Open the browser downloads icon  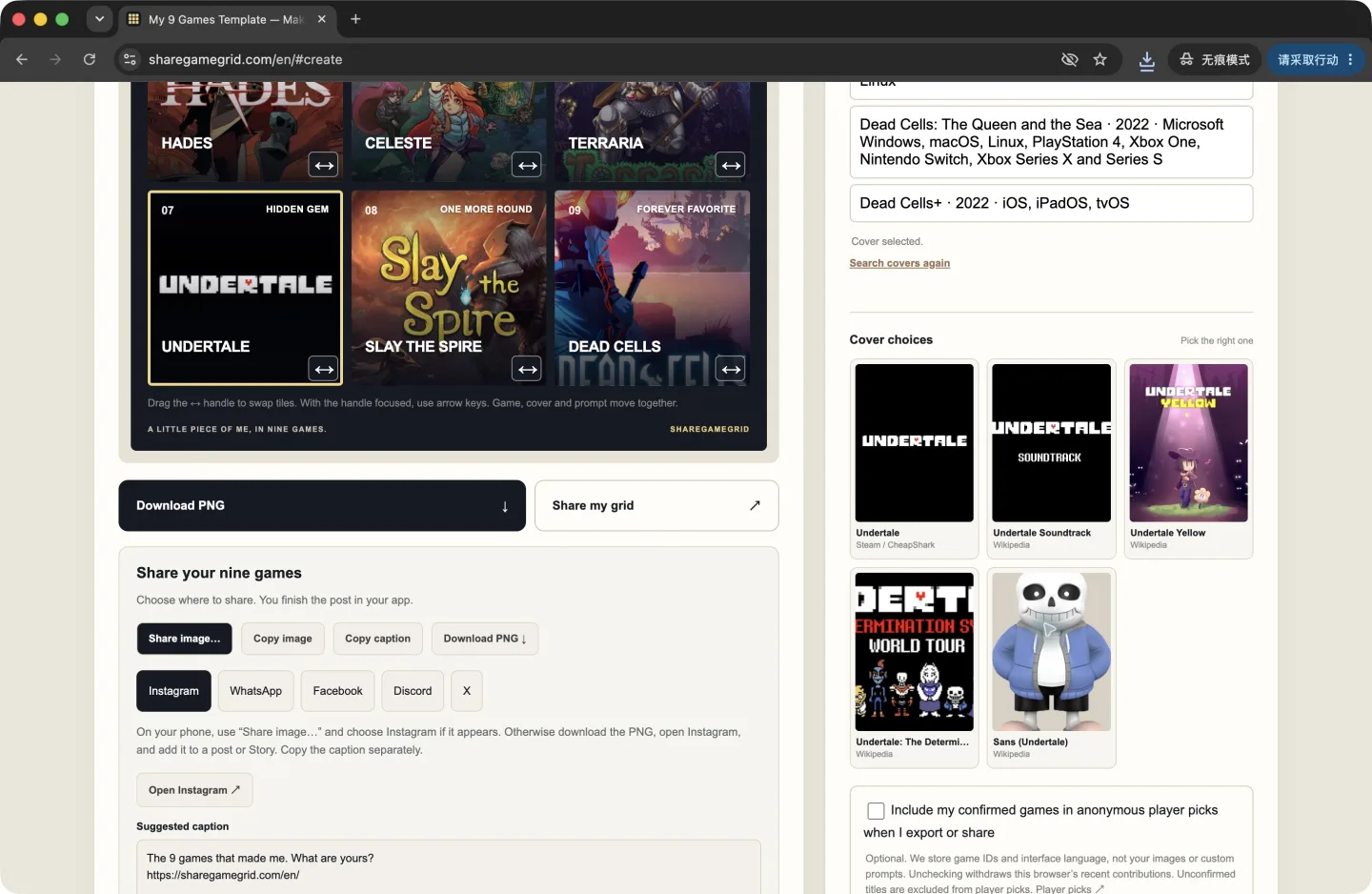tap(1147, 60)
